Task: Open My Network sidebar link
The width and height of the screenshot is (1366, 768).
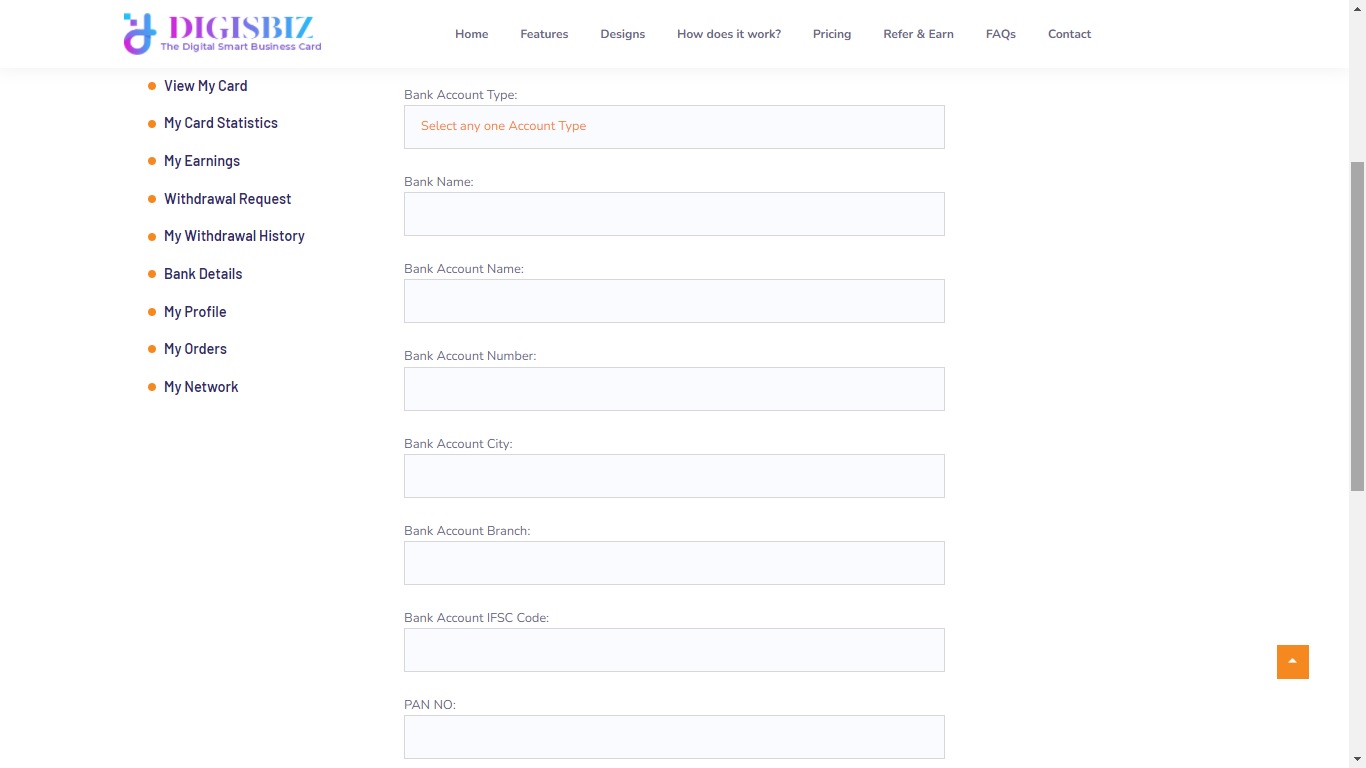Action: tap(200, 387)
